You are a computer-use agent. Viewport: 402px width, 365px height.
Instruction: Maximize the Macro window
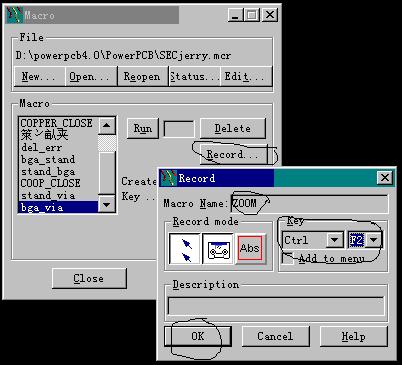pyautogui.click(x=252, y=15)
